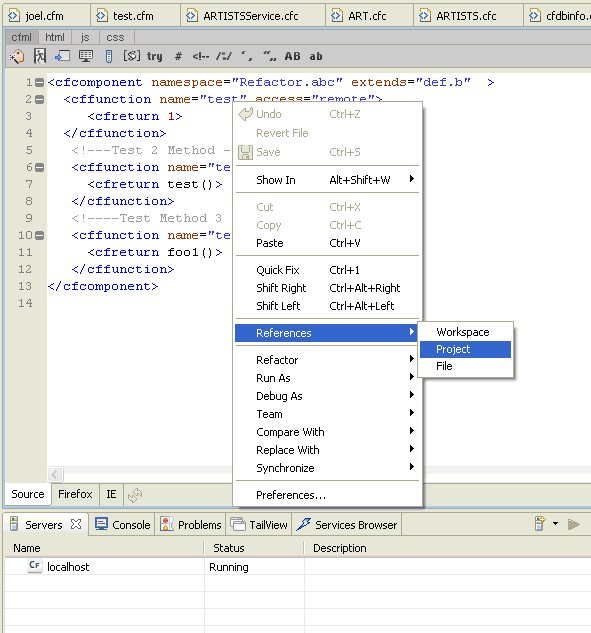This screenshot has height=633, width=591.
Task: Select the css toolbar tab
Action: [x=115, y=37]
